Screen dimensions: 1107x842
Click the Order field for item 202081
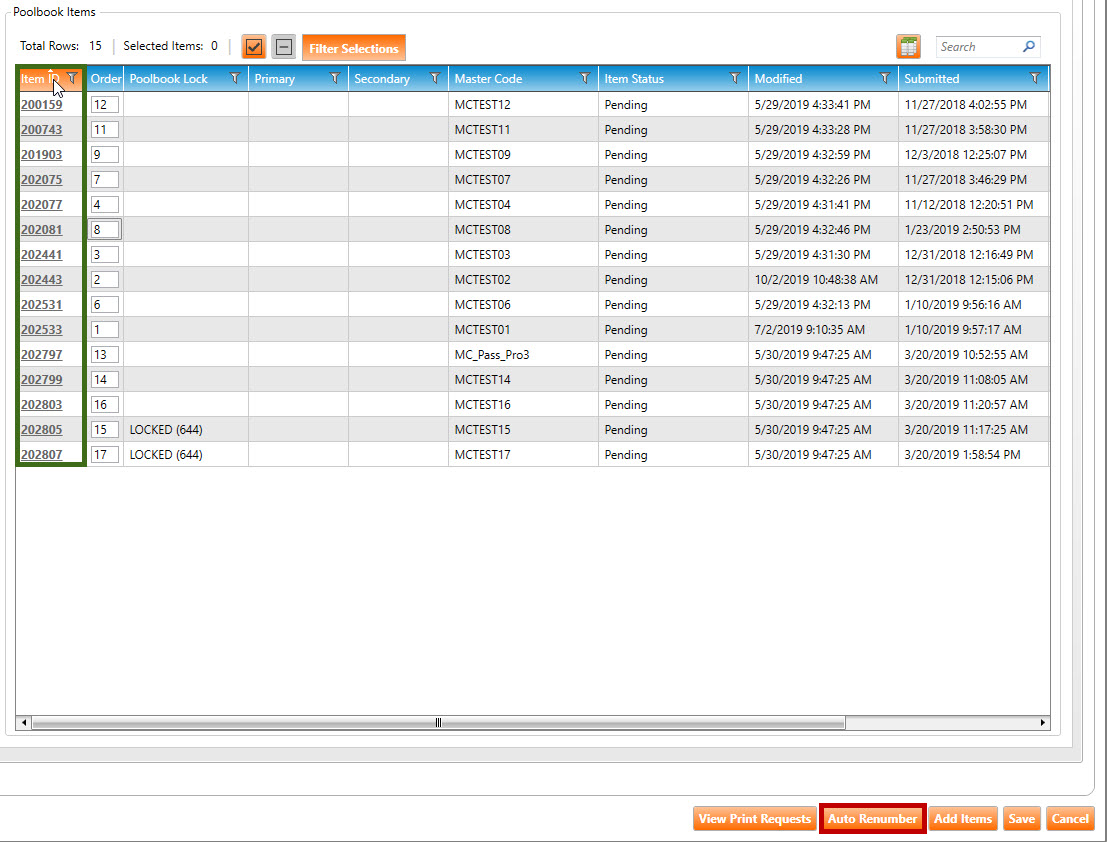coord(105,229)
